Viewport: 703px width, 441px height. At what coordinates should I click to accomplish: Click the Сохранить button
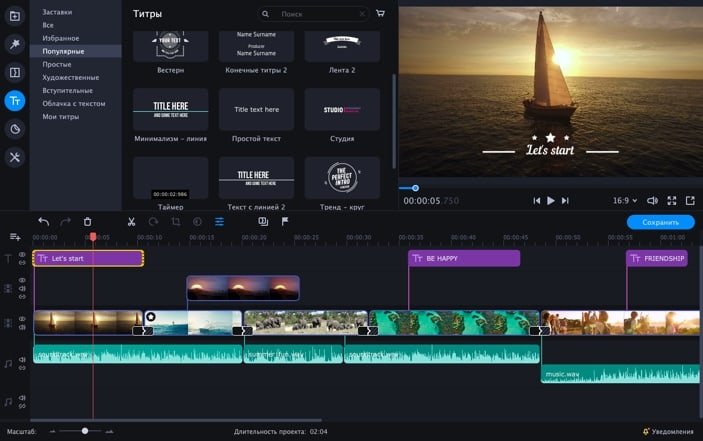point(660,222)
